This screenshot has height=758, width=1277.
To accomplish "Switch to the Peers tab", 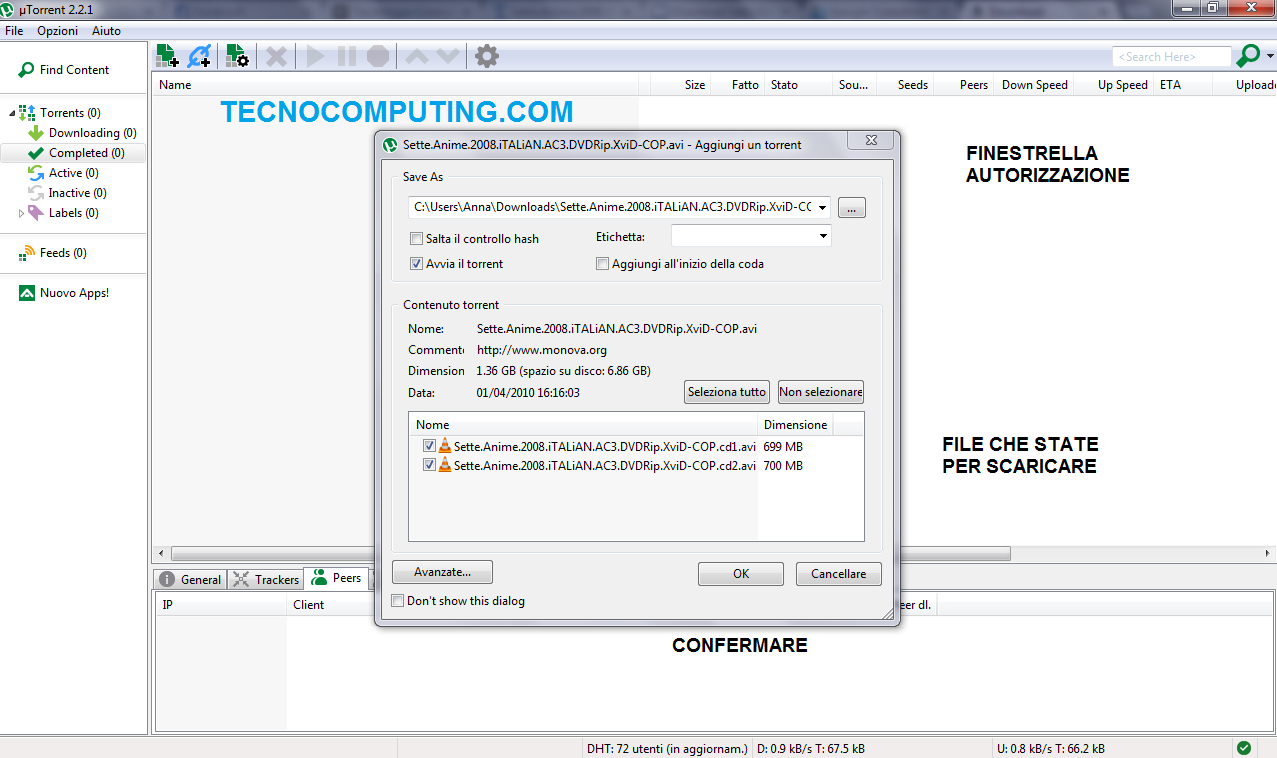I will pos(337,578).
